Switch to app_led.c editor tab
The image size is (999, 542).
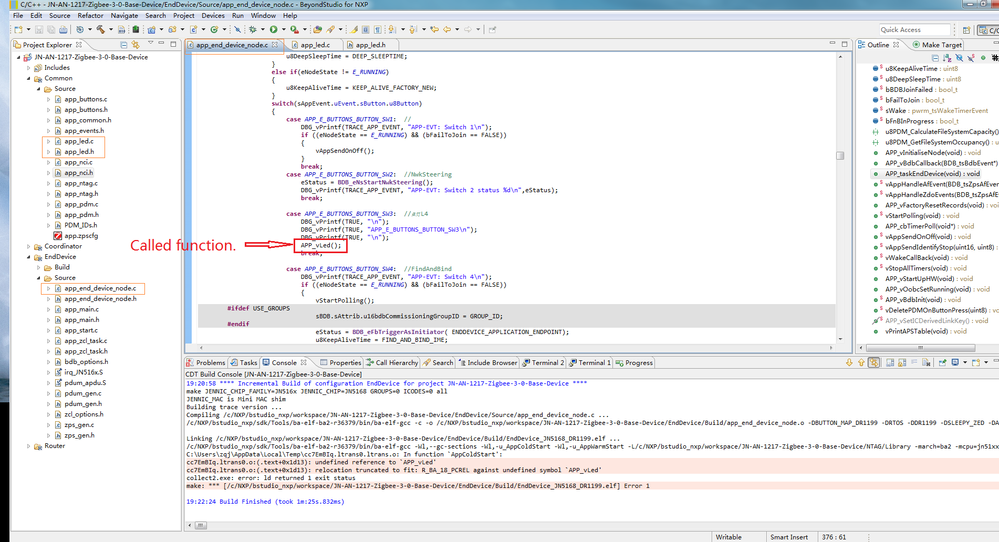(315, 45)
